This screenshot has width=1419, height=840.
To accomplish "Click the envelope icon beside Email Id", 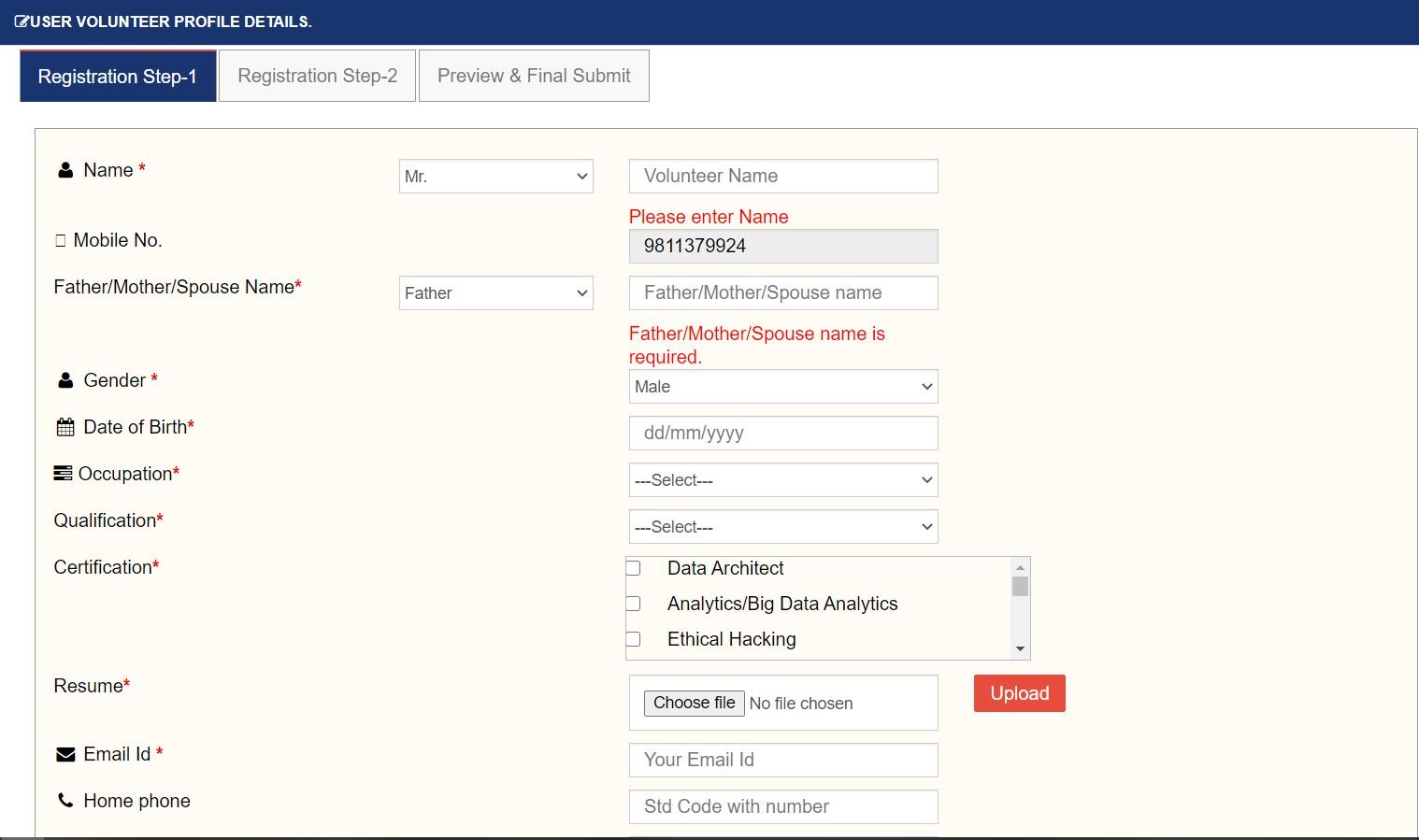I will pos(65,755).
